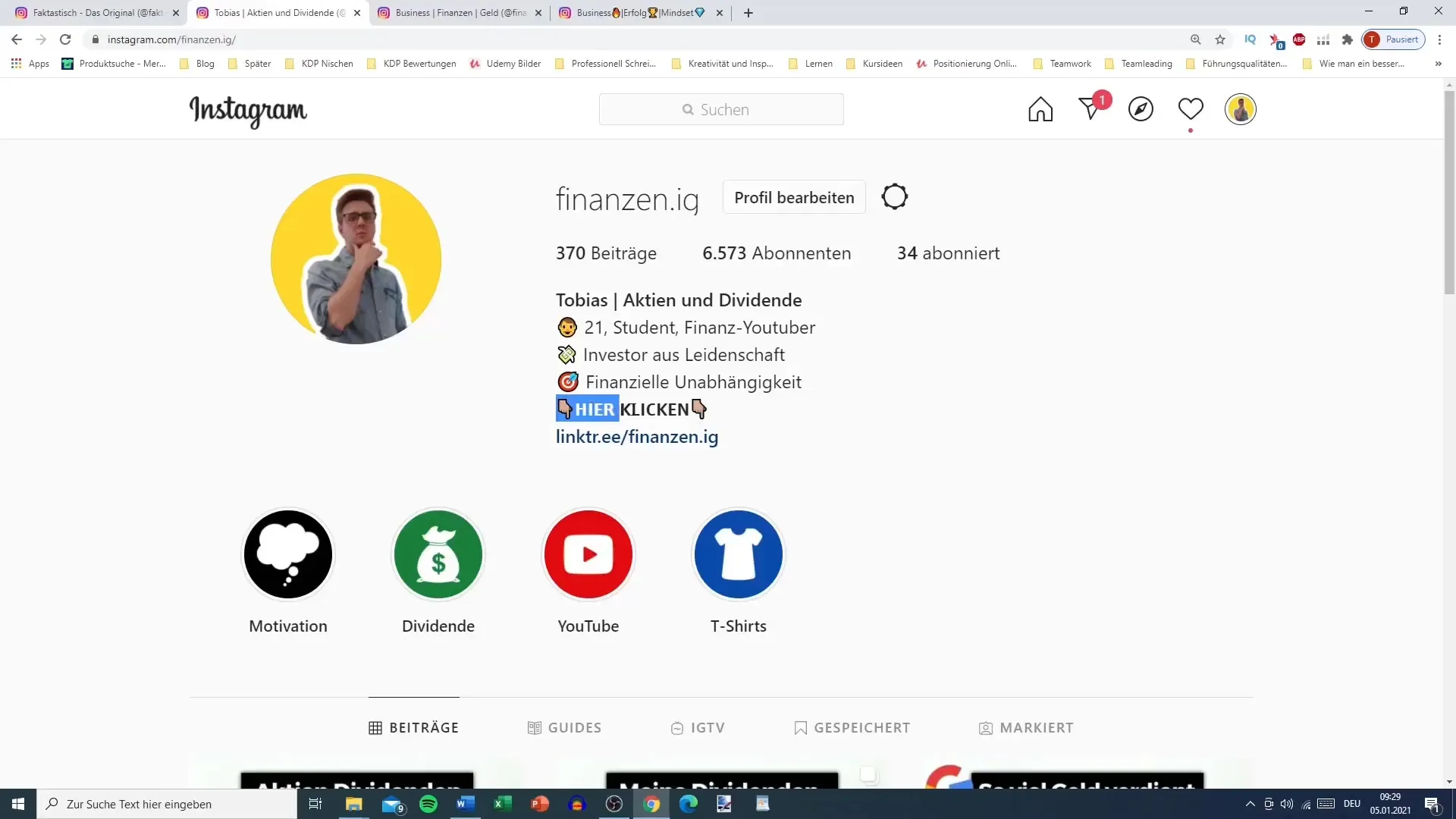The image size is (1456, 819).
Task: Open profile avatar menu in header
Action: [x=1241, y=109]
